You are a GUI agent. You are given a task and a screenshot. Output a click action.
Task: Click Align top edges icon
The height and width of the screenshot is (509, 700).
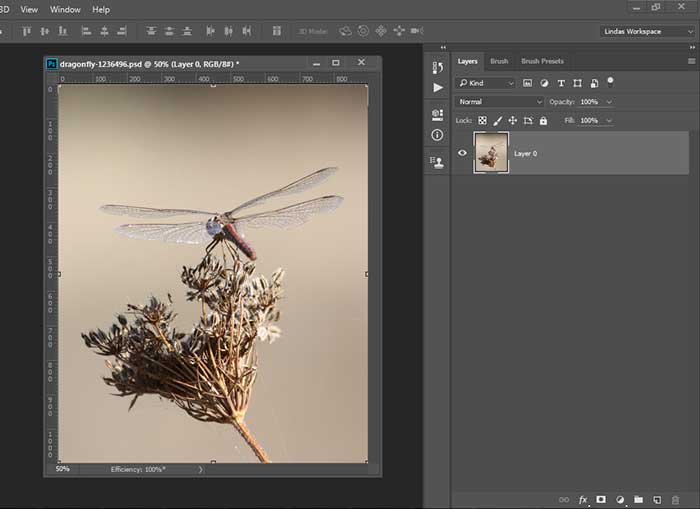pos(26,31)
